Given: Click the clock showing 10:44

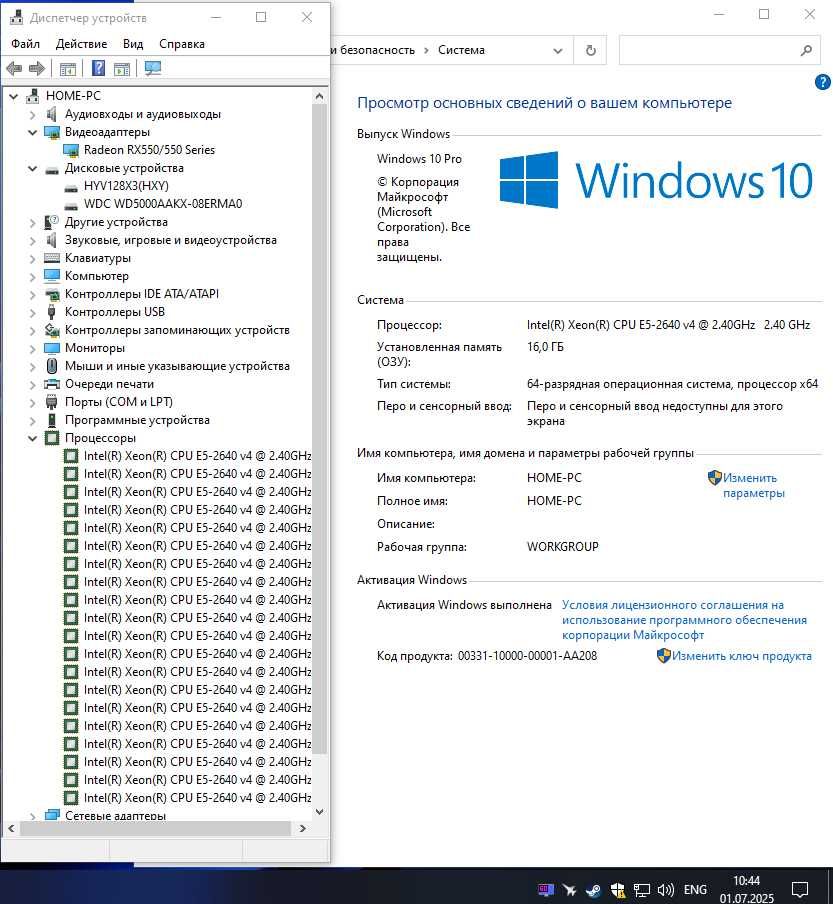Looking at the screenshot, I should pos(747,881).
